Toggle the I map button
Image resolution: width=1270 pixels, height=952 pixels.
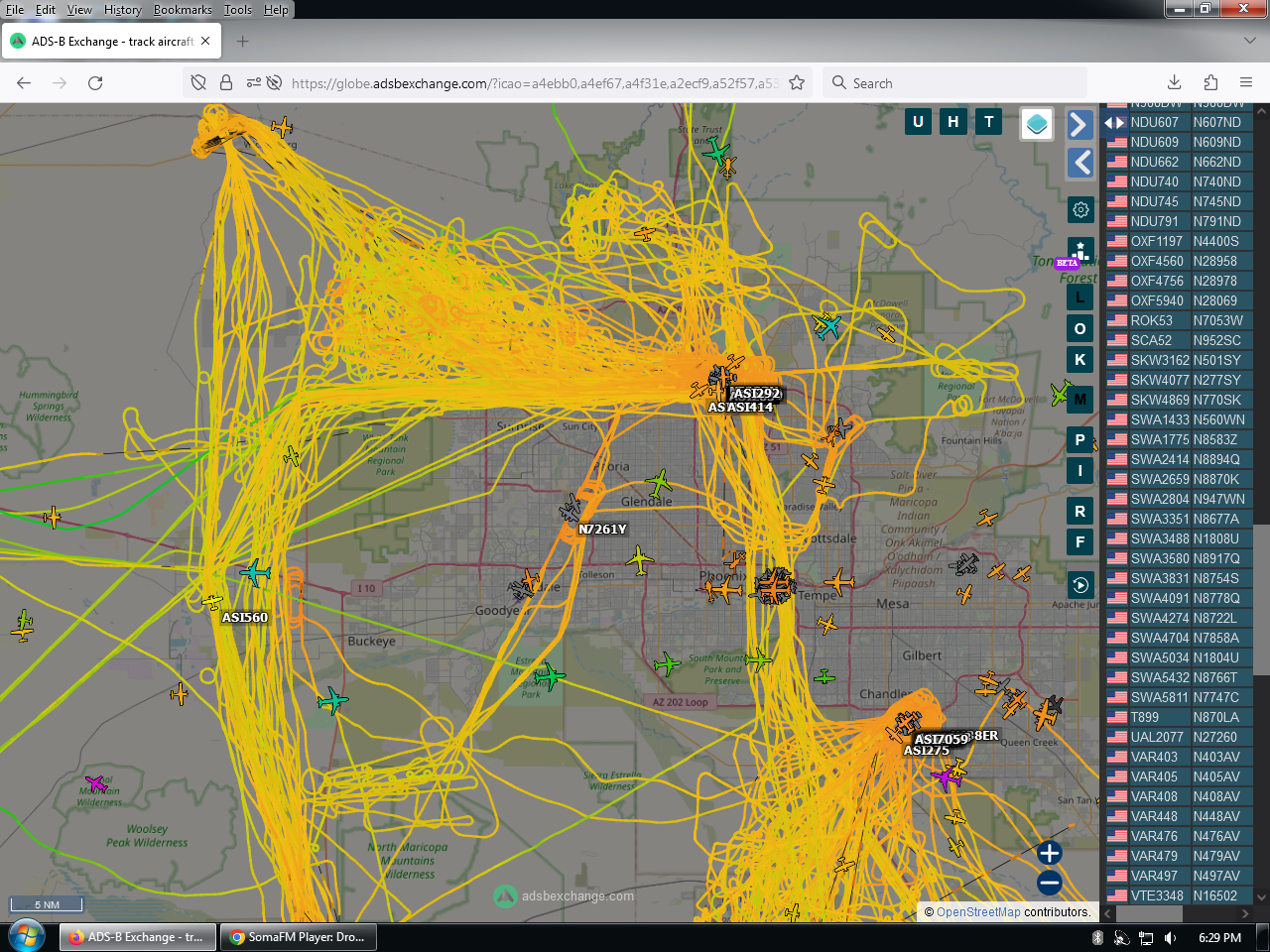click(x=1080, y=471)
